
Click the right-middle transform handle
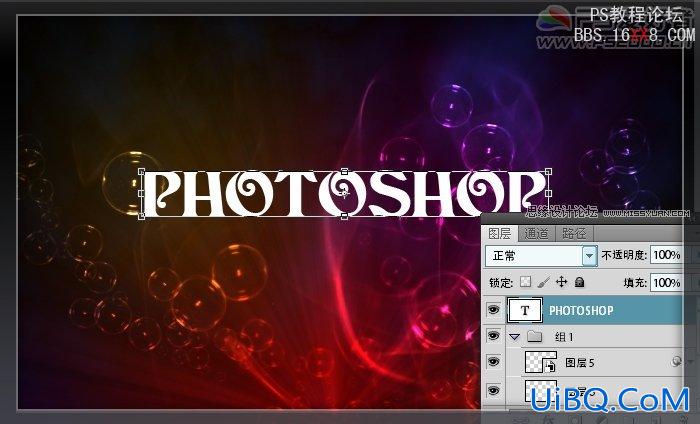pyautogui.click(x=548, y=193)
